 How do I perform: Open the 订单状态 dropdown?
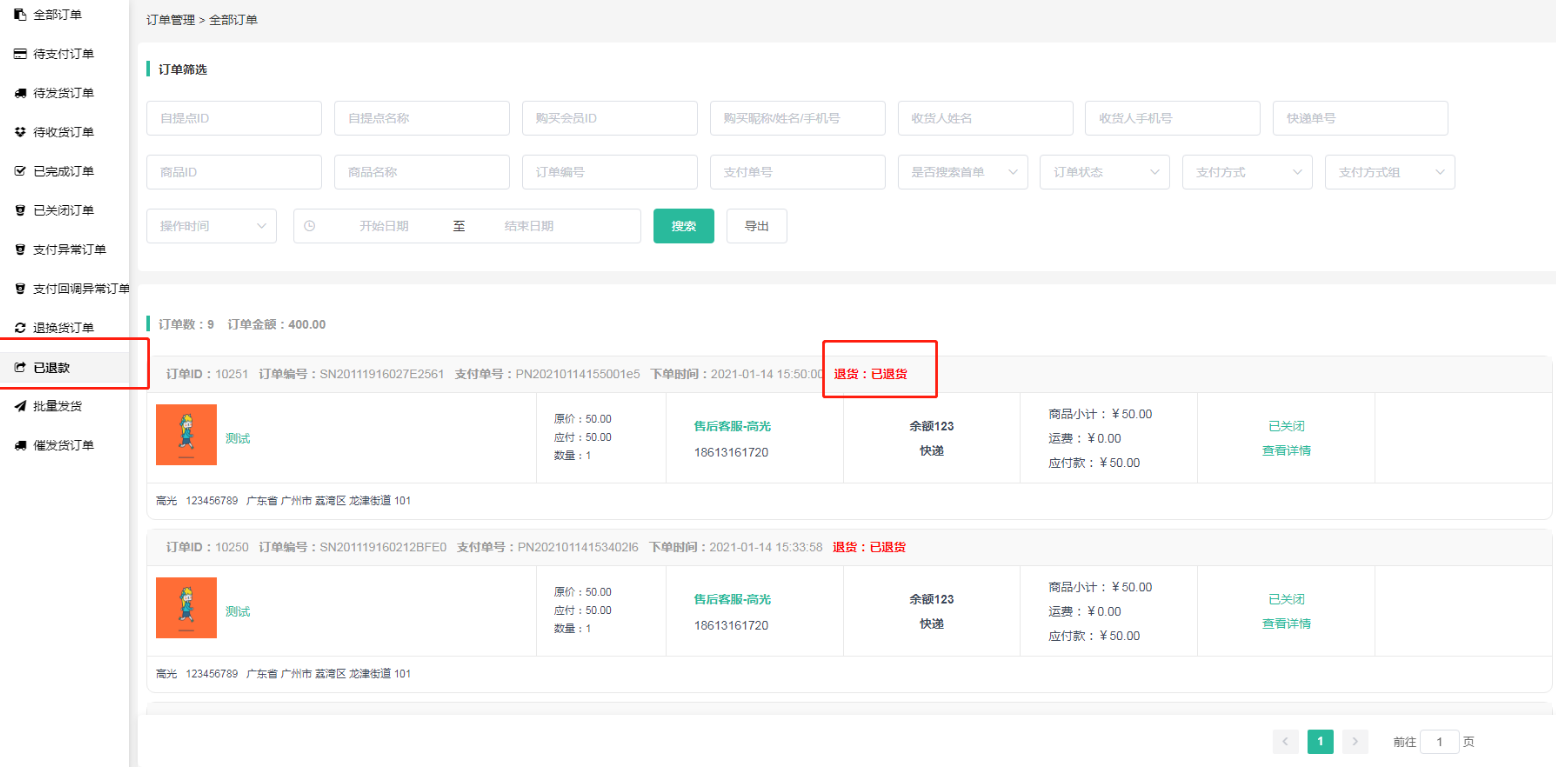(1104, 172)
